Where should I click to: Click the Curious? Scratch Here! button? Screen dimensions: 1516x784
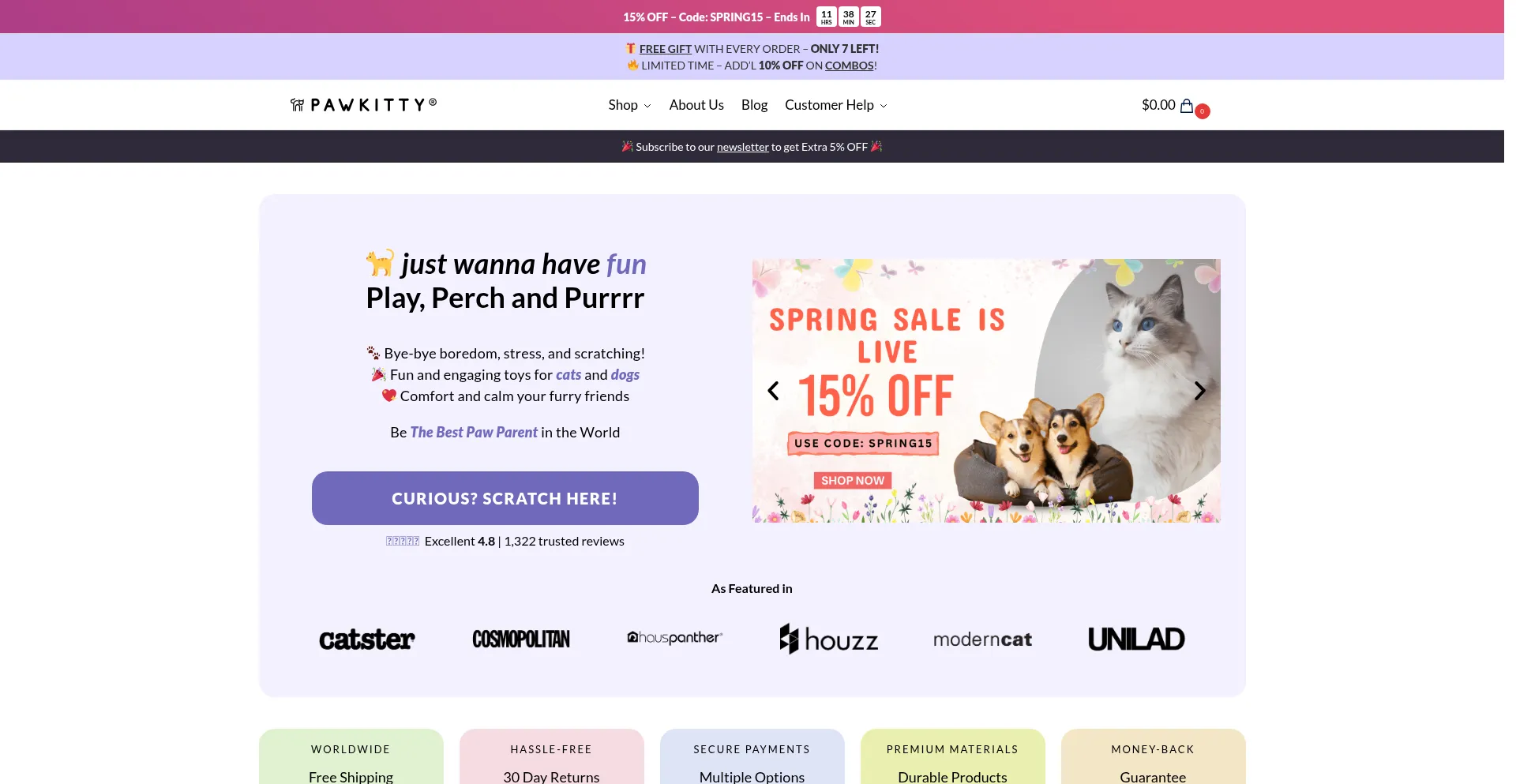click(x=505, y=498)
